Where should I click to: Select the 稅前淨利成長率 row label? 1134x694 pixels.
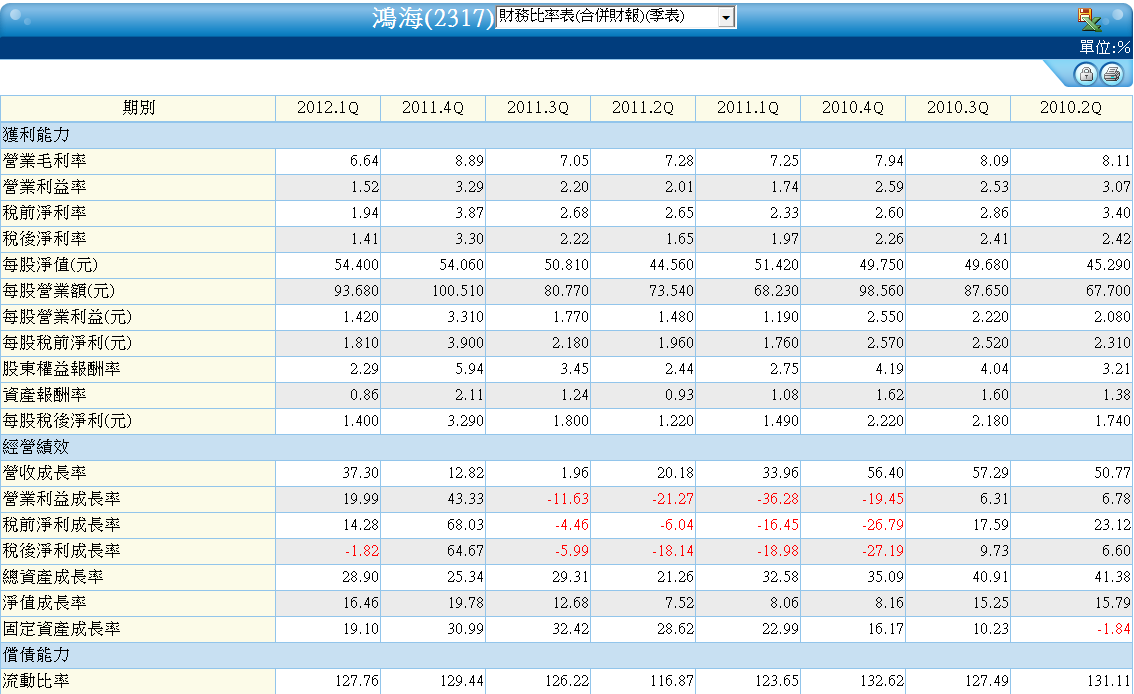tap(61, 525)
